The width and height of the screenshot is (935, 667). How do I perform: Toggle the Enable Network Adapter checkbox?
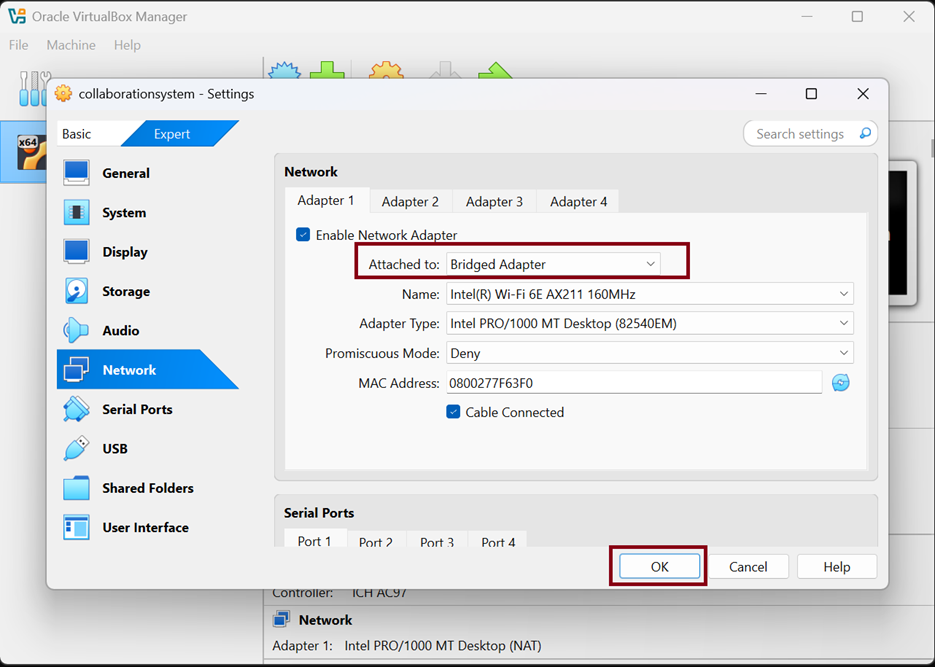click(303, 234)
